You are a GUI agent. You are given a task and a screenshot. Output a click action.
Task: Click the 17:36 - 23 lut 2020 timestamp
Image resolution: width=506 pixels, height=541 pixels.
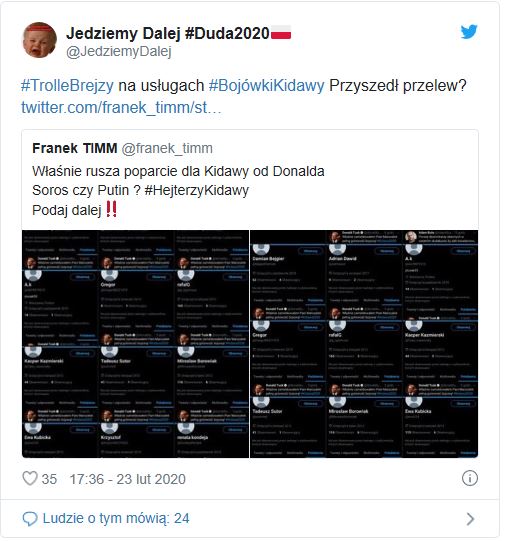pos(128,479)
